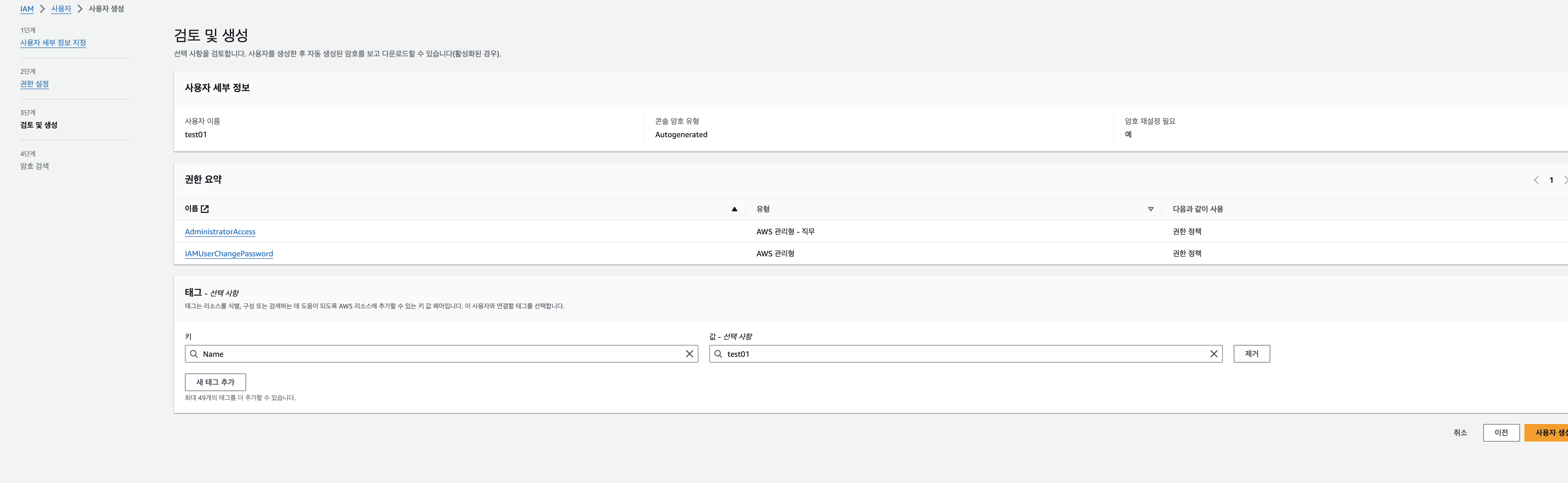
Task: Go to the 사용자 breadcrumb link
Action: [61, 9]
